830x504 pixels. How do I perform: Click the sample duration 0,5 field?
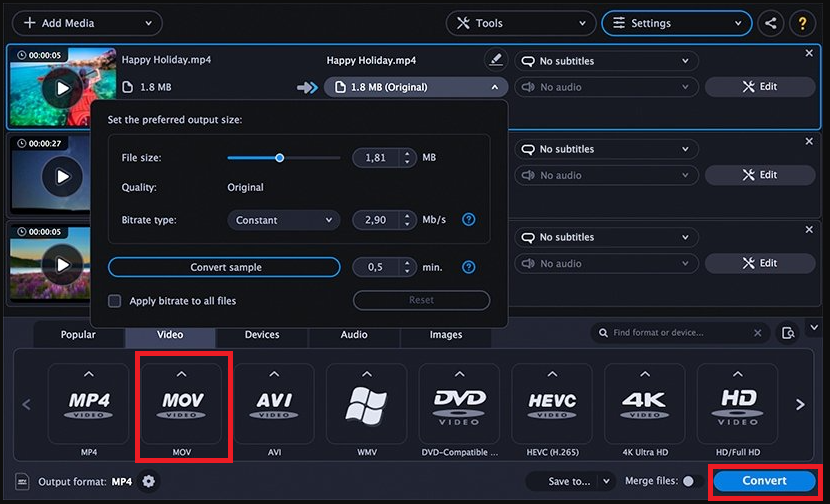(x=377, y=267)
